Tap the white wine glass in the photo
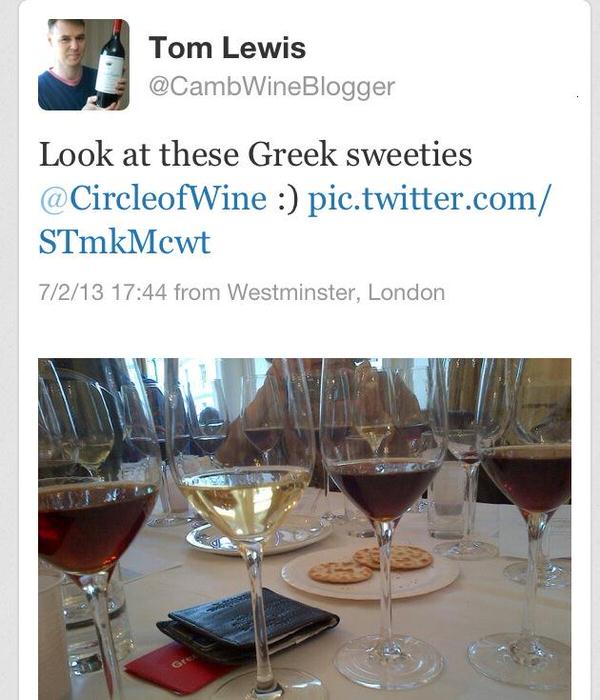Viewport: 600px width, 700px height. point(244,500)
